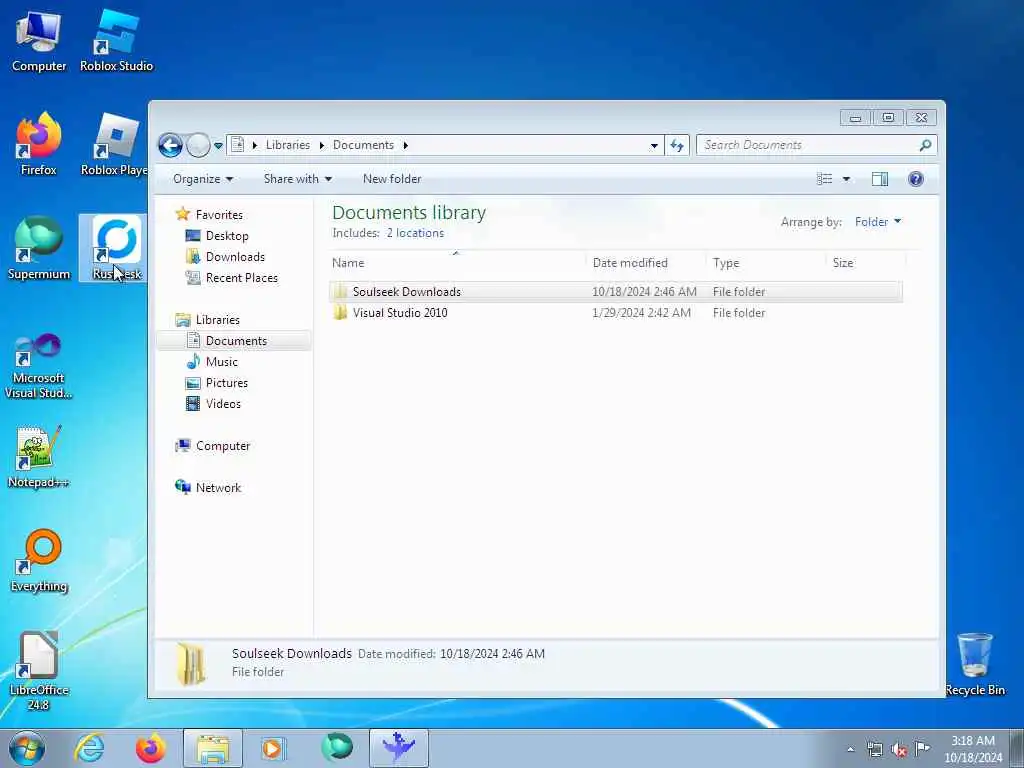Image resolution: width=1024 pixels, height=768 pixels.
Task: Open the Pictures library
Action: [217, 383]
